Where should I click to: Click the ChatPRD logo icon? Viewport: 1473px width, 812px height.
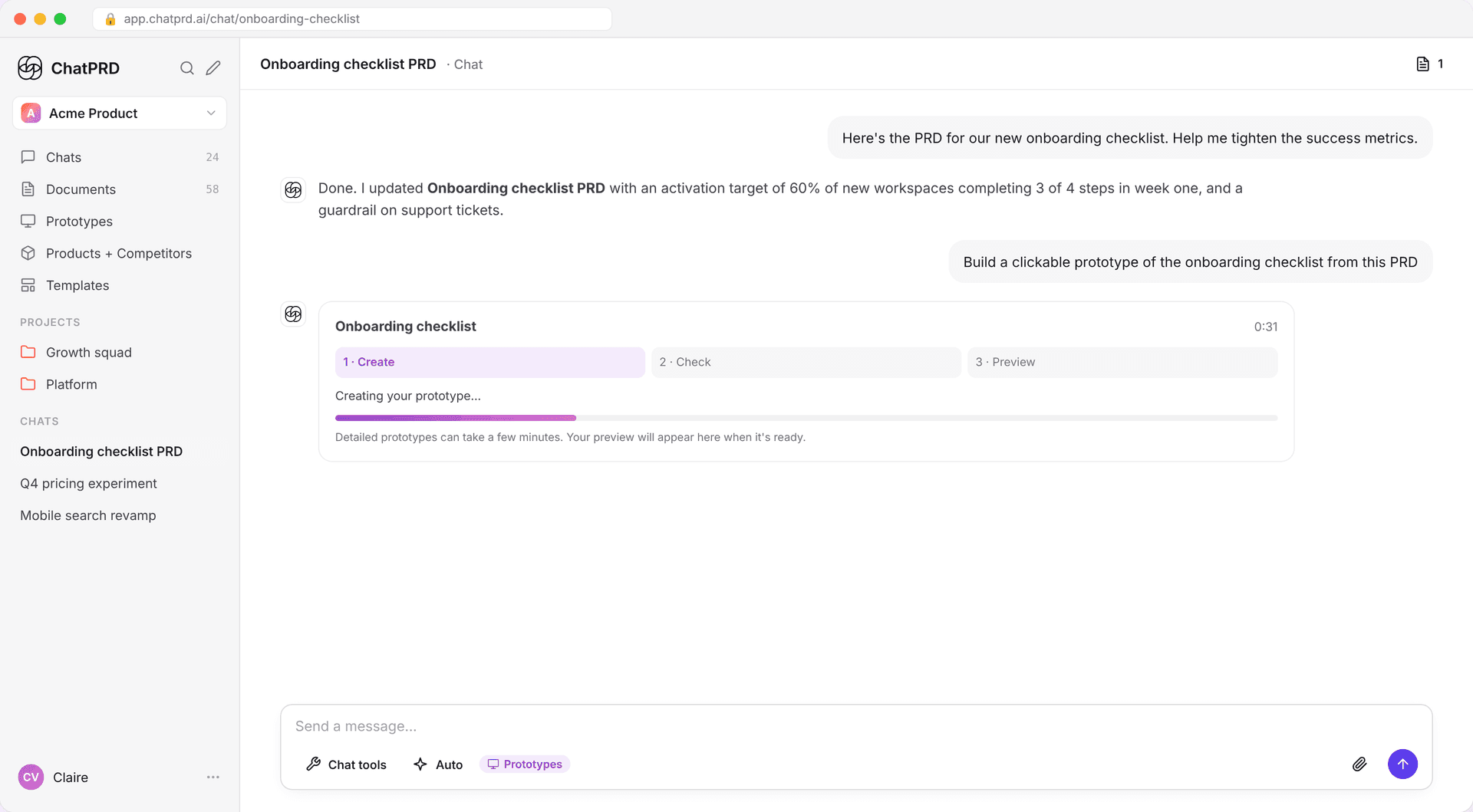(x=30, y=68)
